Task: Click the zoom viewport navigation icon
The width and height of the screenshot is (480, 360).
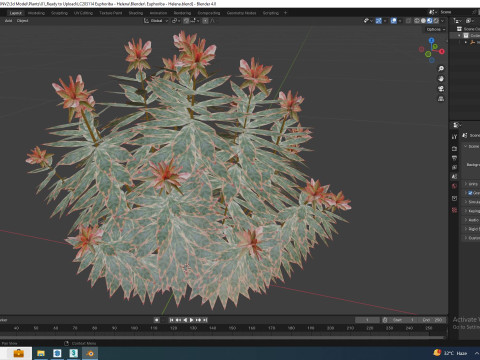Action: pos(441,69)
